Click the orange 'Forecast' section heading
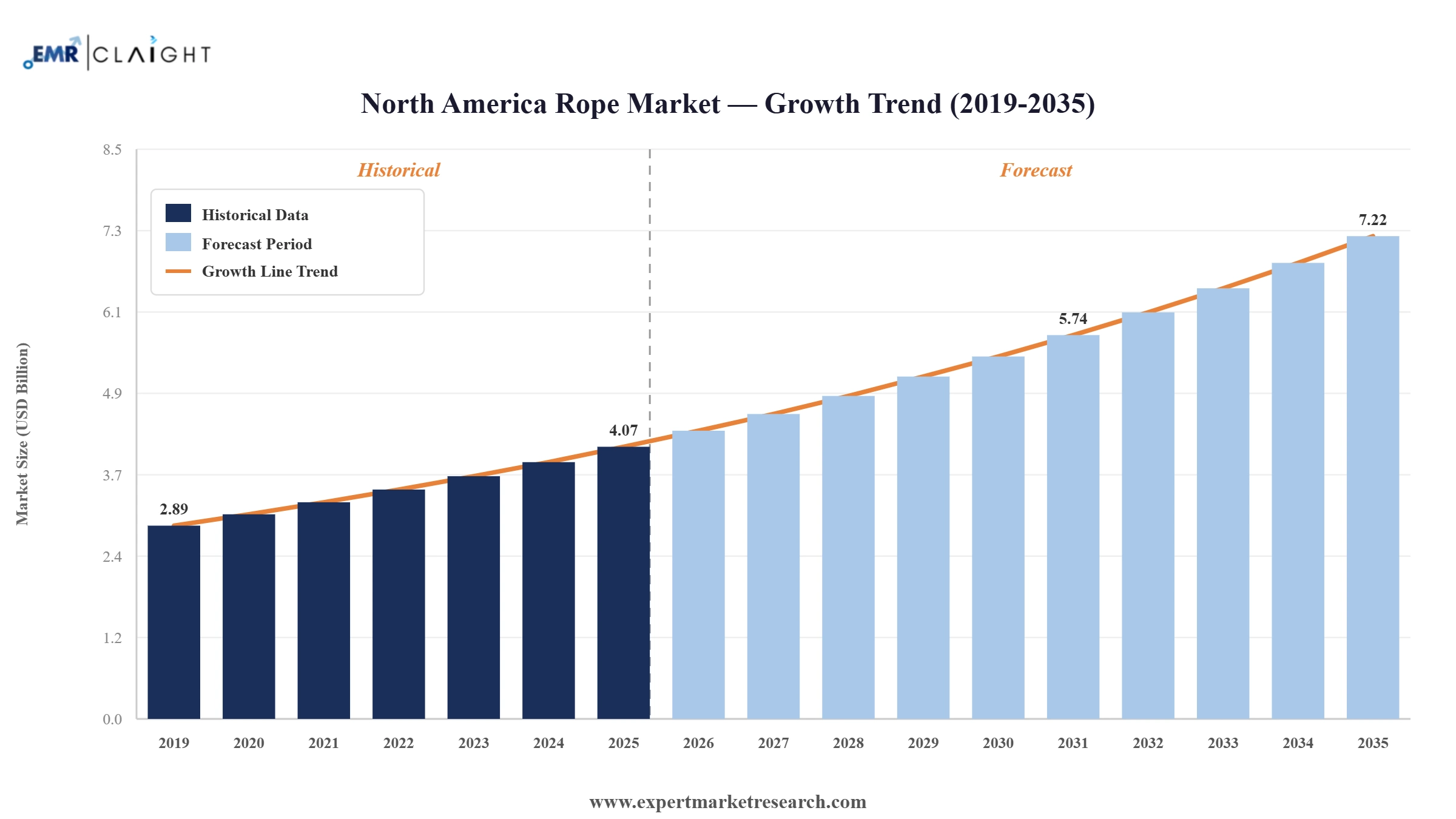 pos(1036,170)
